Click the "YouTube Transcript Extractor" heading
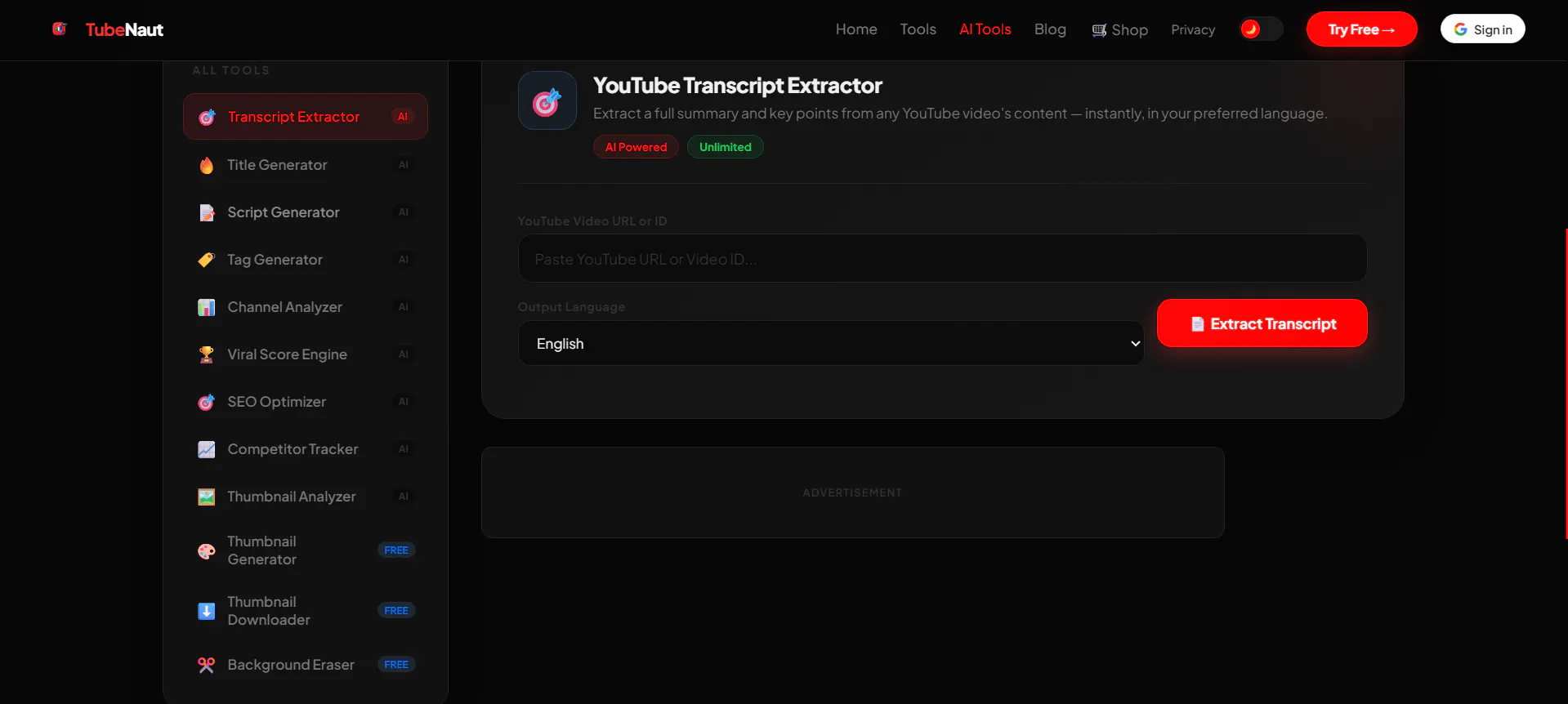 pos(738,86)
